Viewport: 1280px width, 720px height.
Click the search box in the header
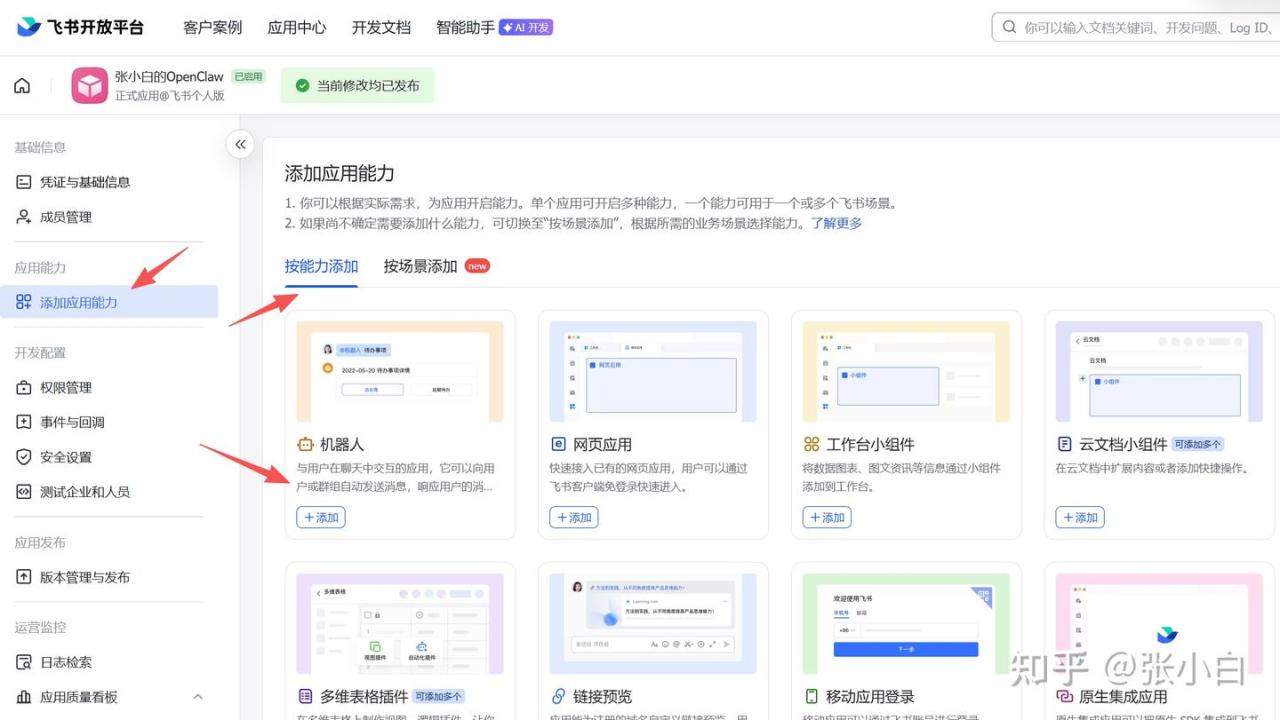point(1140,28)
